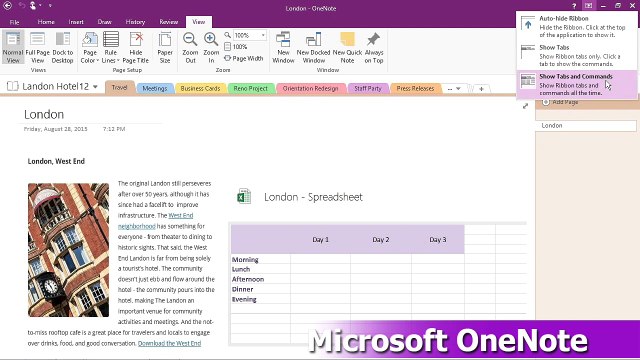Image resolution: width=640 pixels, height=360 pixels.
Task: Open the Page Color menu
Action: click(x=90, y=48)
